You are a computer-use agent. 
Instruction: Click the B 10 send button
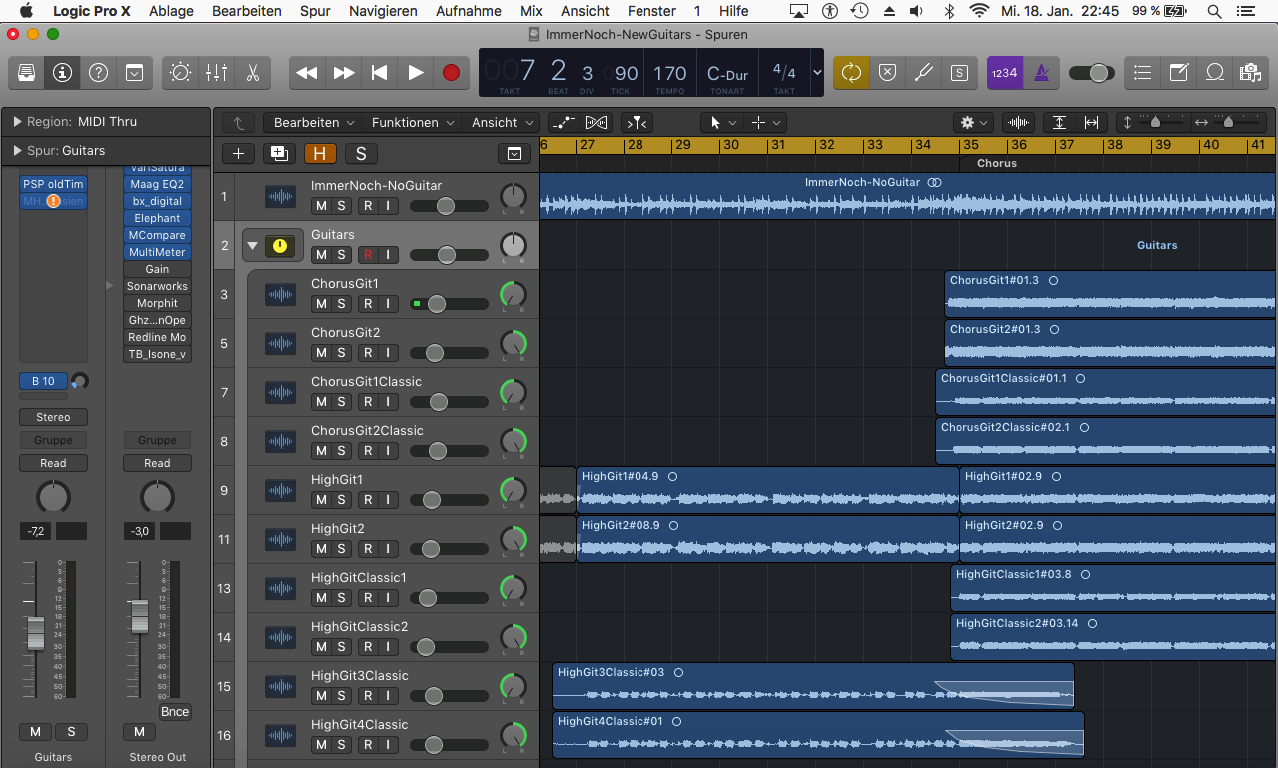click(x=43, y=381)
